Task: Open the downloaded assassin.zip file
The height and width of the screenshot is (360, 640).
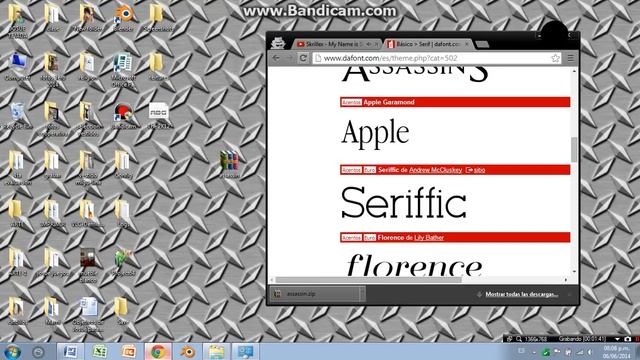Action: point(314,294)
